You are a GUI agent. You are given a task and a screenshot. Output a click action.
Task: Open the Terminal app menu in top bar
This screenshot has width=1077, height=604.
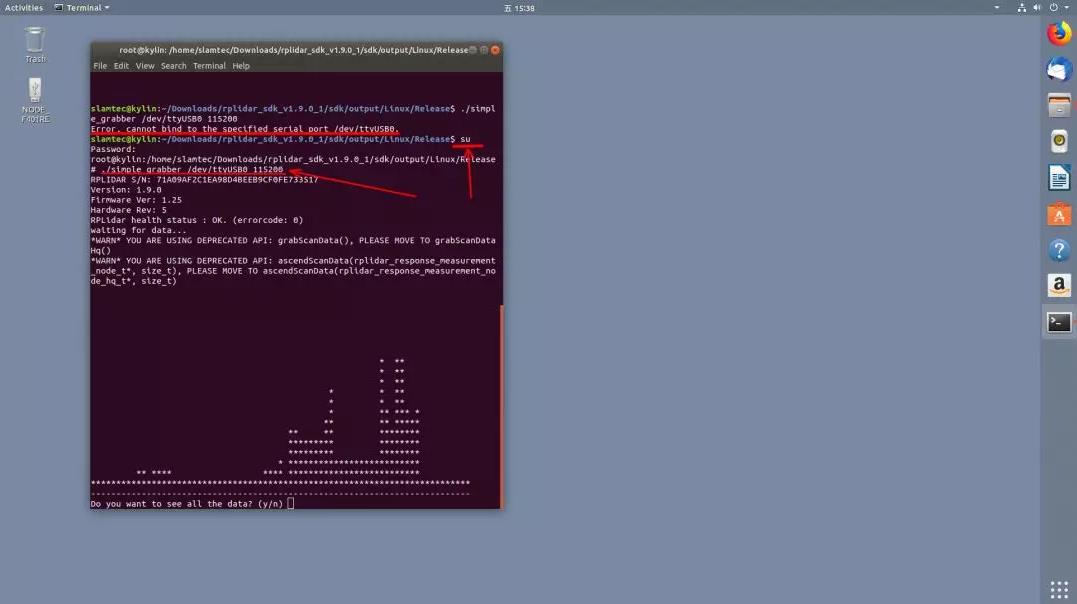pos(82,8)
